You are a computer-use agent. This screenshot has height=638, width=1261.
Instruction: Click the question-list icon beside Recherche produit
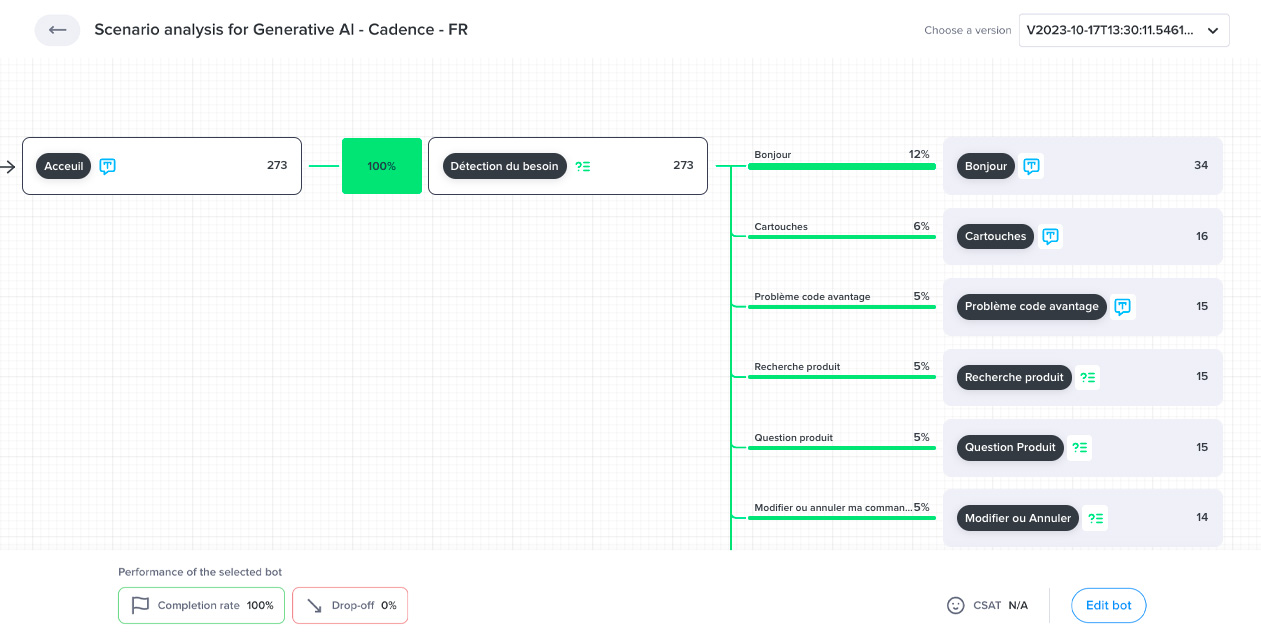1089,377
